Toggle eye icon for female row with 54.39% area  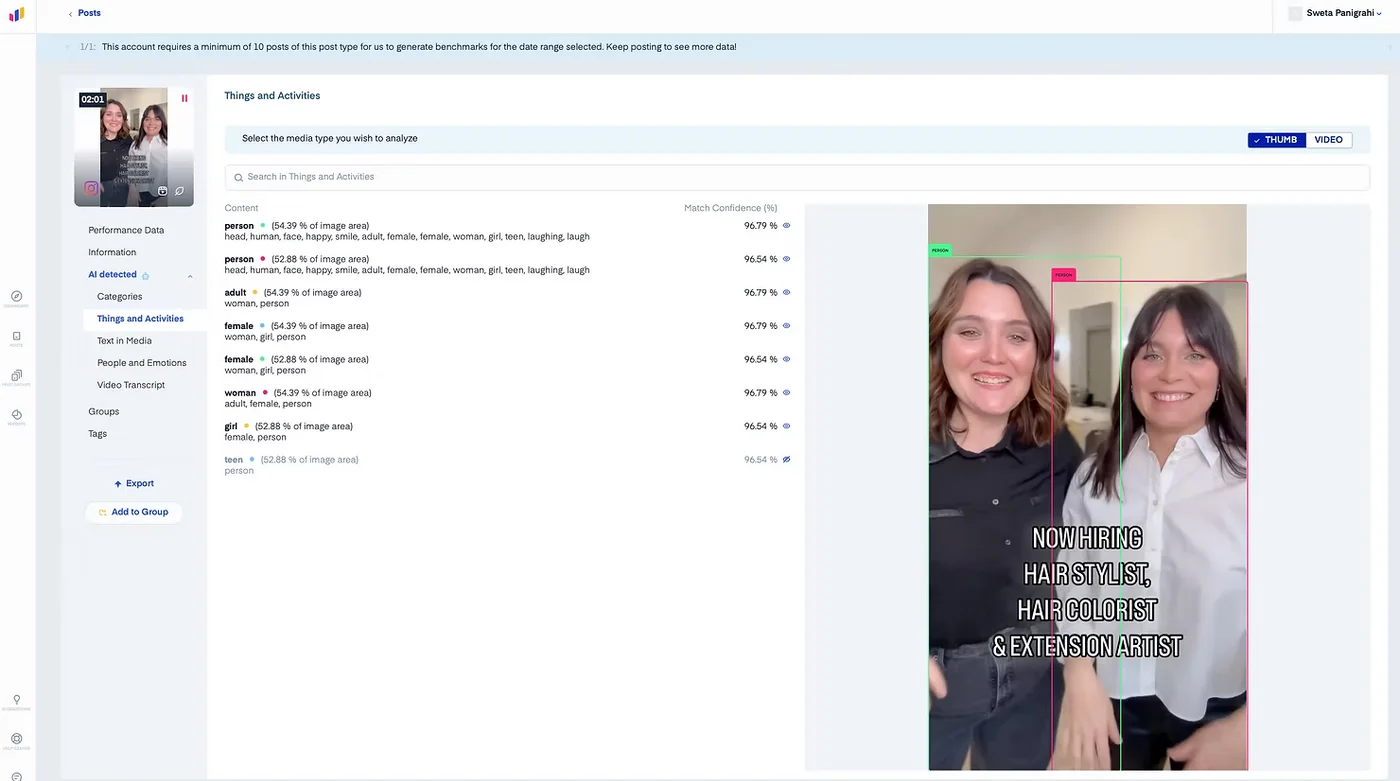786,326
